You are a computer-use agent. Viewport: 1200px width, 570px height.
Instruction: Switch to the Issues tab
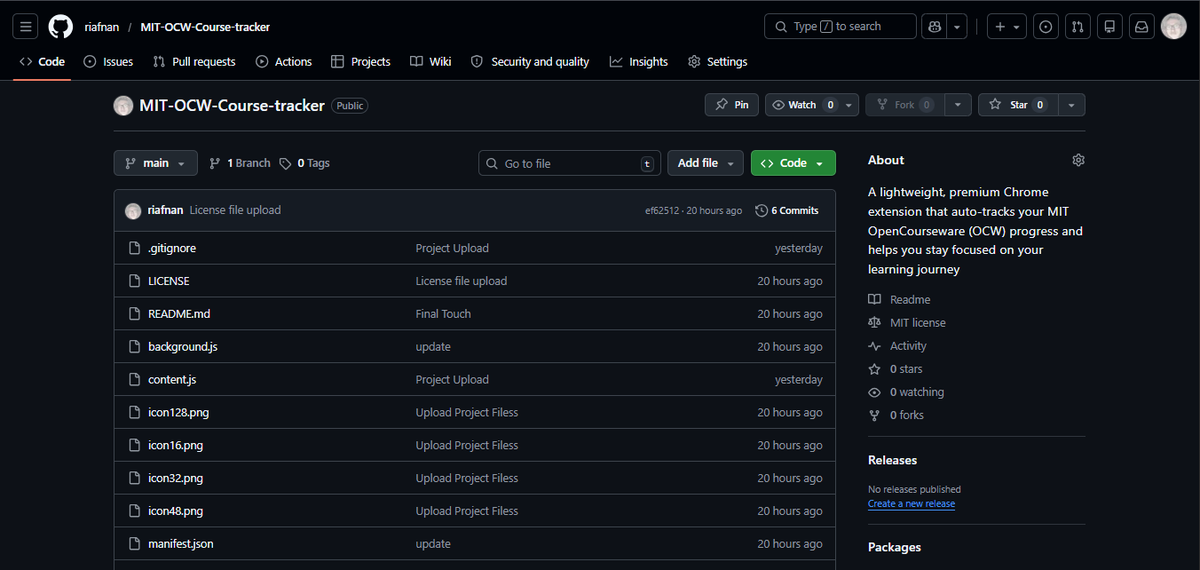click(108, 62)
